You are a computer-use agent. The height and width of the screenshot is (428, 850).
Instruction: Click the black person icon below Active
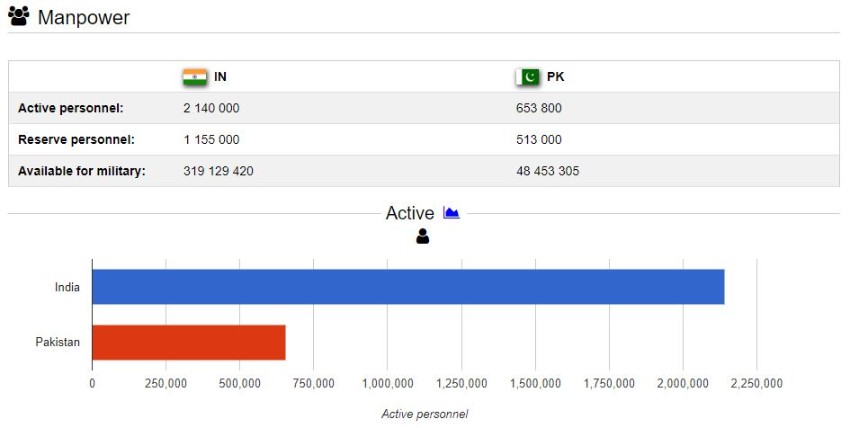pyautogui.click(x=422, y=236)
